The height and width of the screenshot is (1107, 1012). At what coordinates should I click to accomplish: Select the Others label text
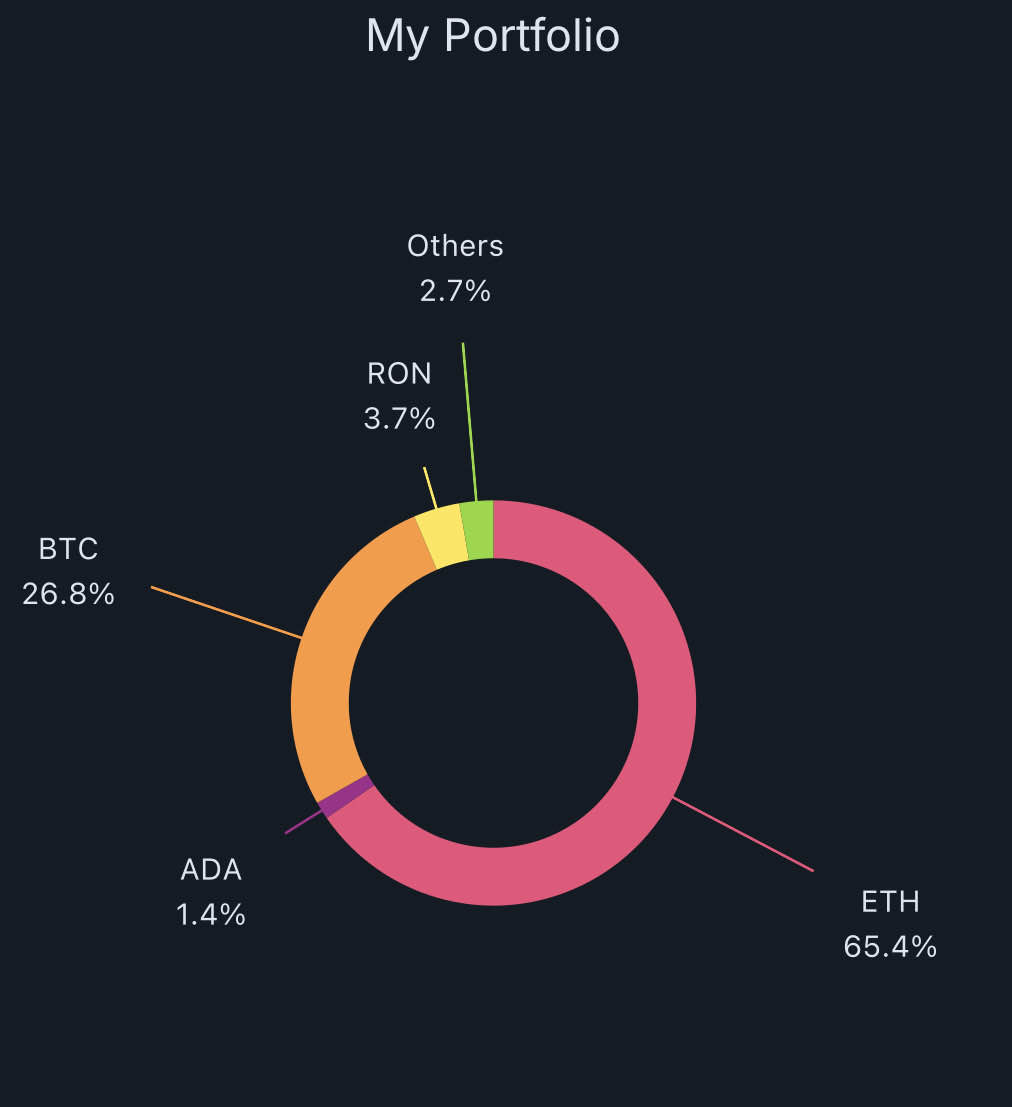click(x=455, y=246)
